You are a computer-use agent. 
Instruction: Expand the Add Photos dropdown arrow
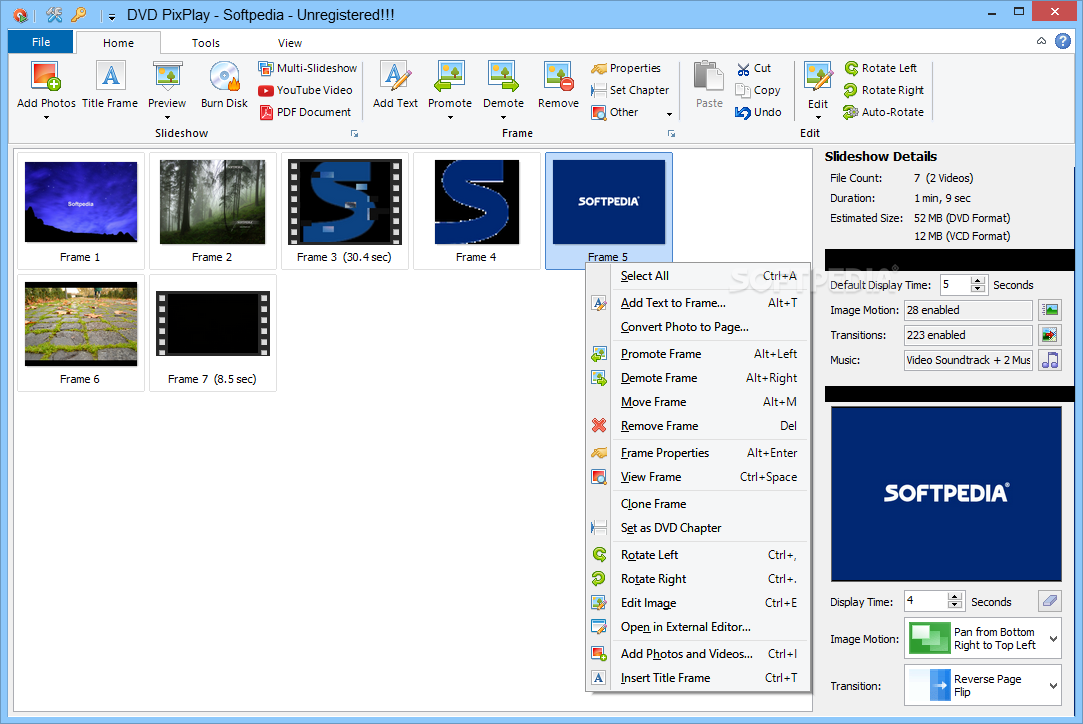(x=46, y=117)
